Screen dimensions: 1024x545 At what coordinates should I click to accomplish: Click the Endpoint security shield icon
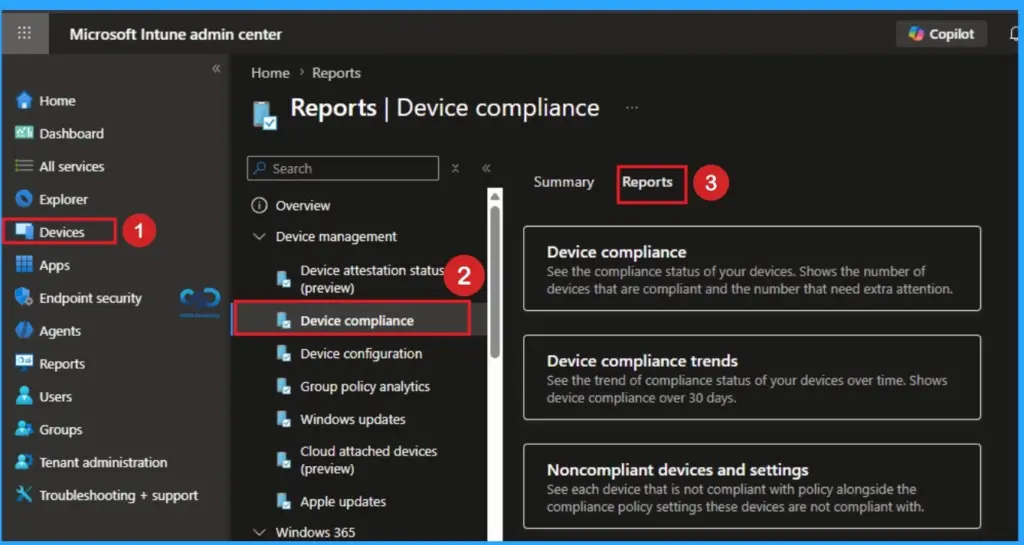[x=24, y=297]
